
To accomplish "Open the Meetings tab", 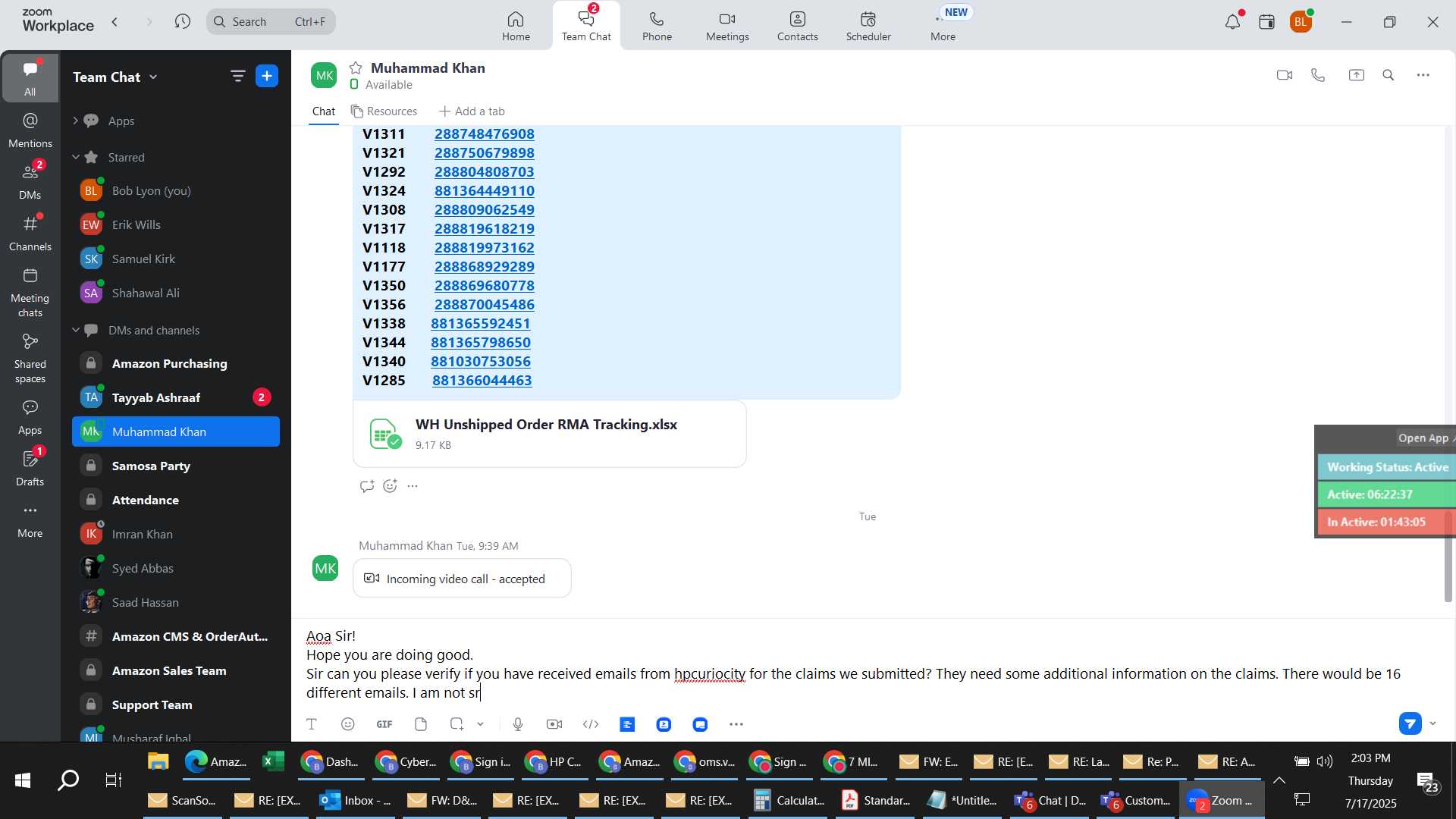I will click(x=727, y=26).
